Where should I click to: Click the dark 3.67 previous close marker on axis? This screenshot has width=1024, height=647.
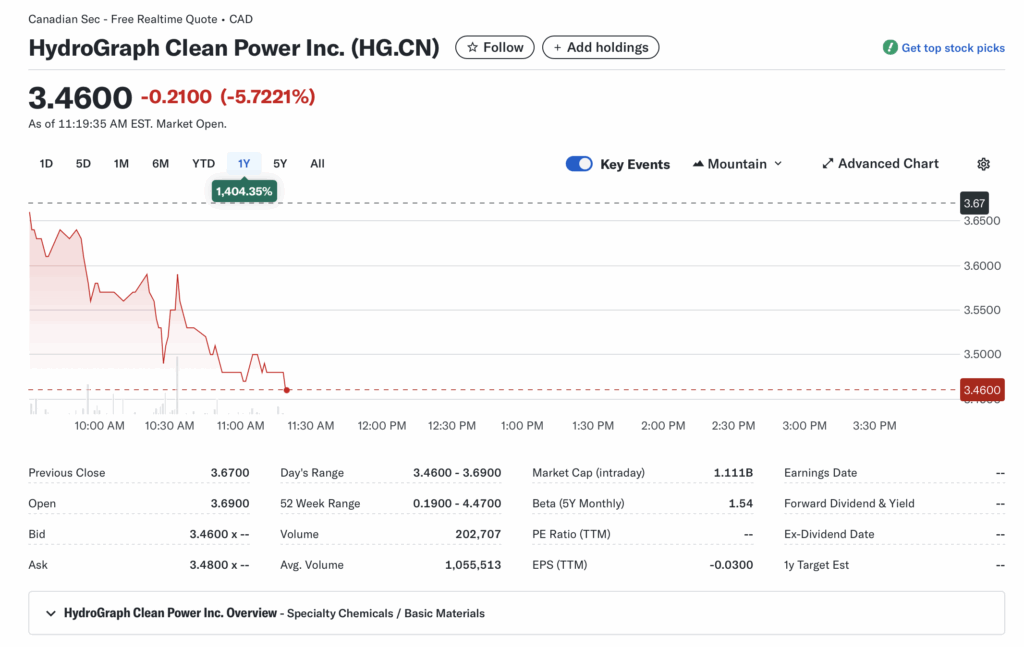coord(973,203)
